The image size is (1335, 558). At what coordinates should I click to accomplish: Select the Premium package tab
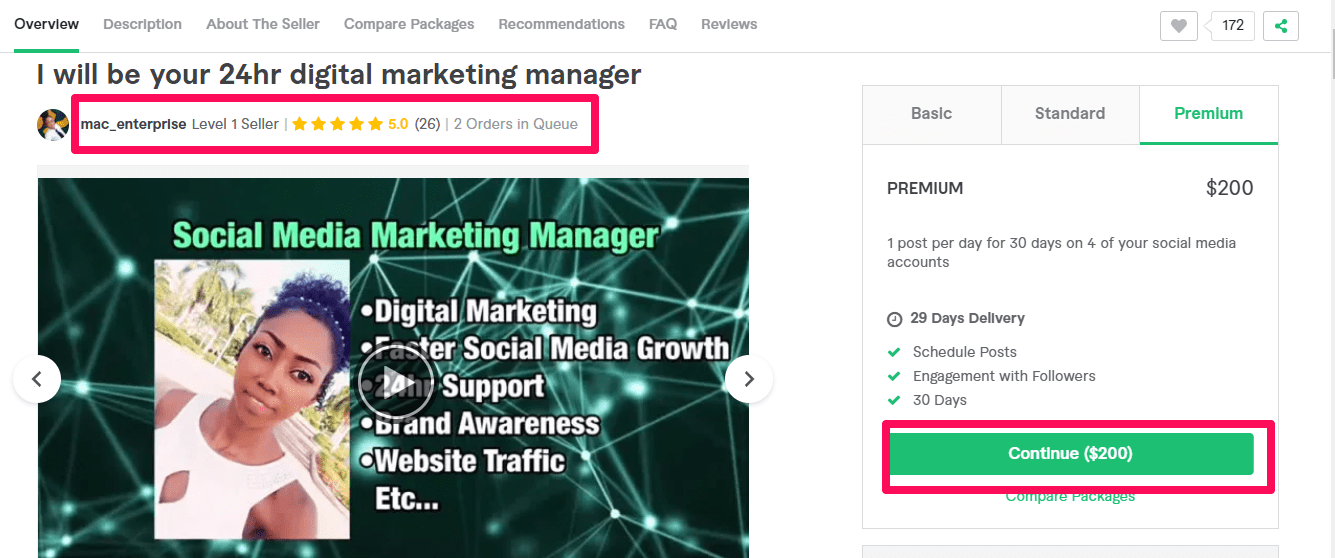1208,114
